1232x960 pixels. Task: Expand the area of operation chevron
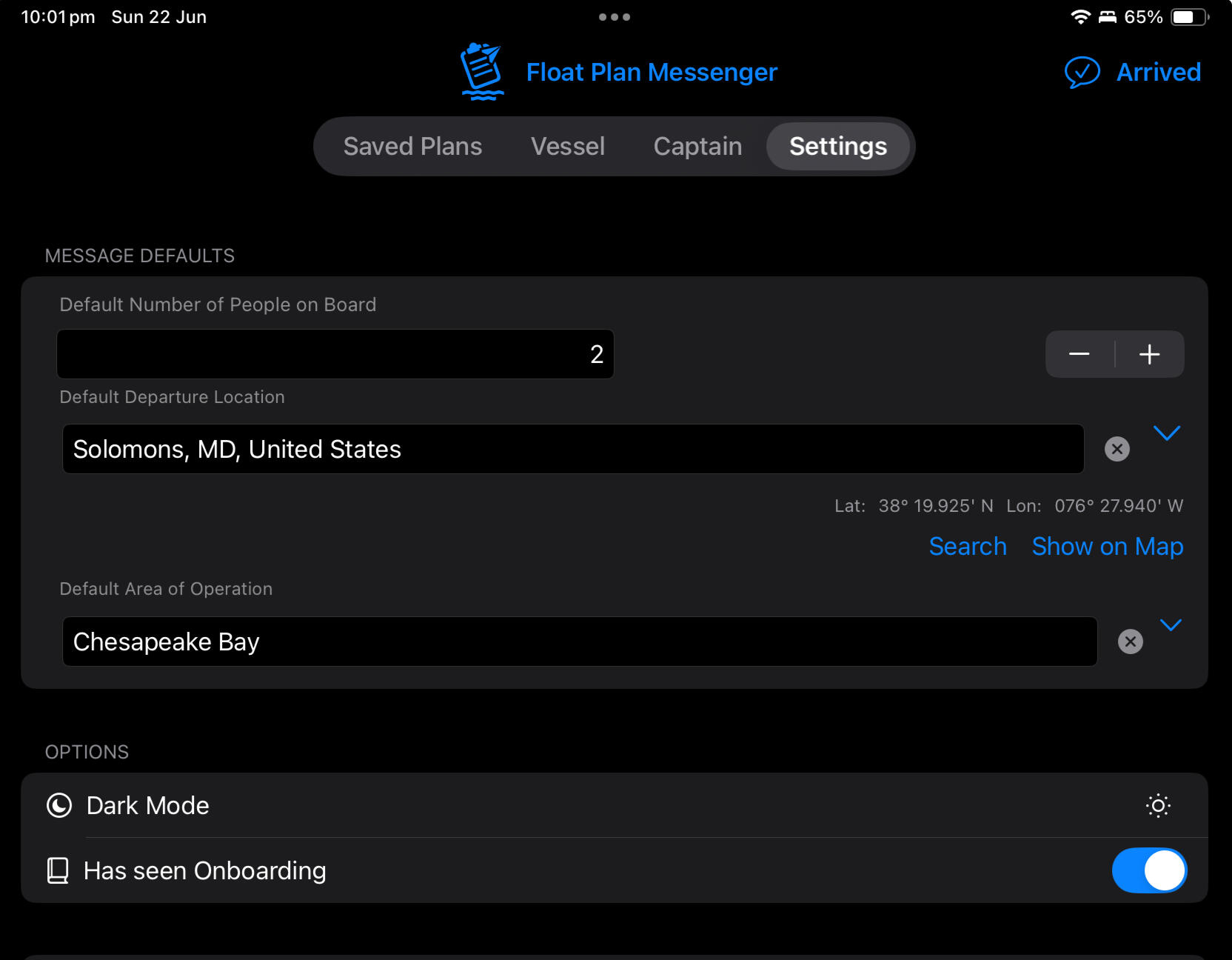pos(1171,625)
